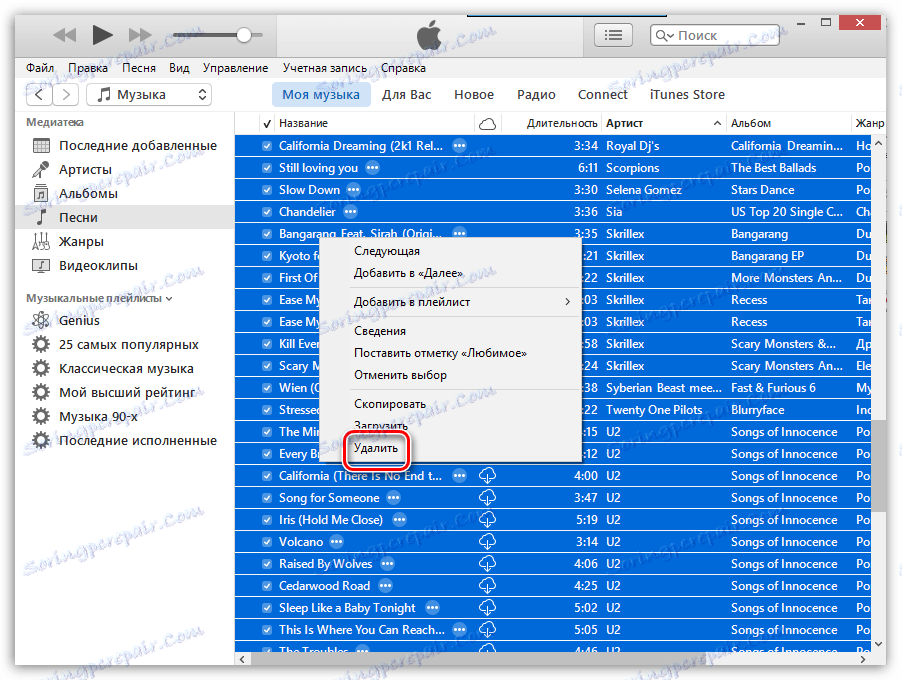Go forward with the right arrow

[66, 95]
